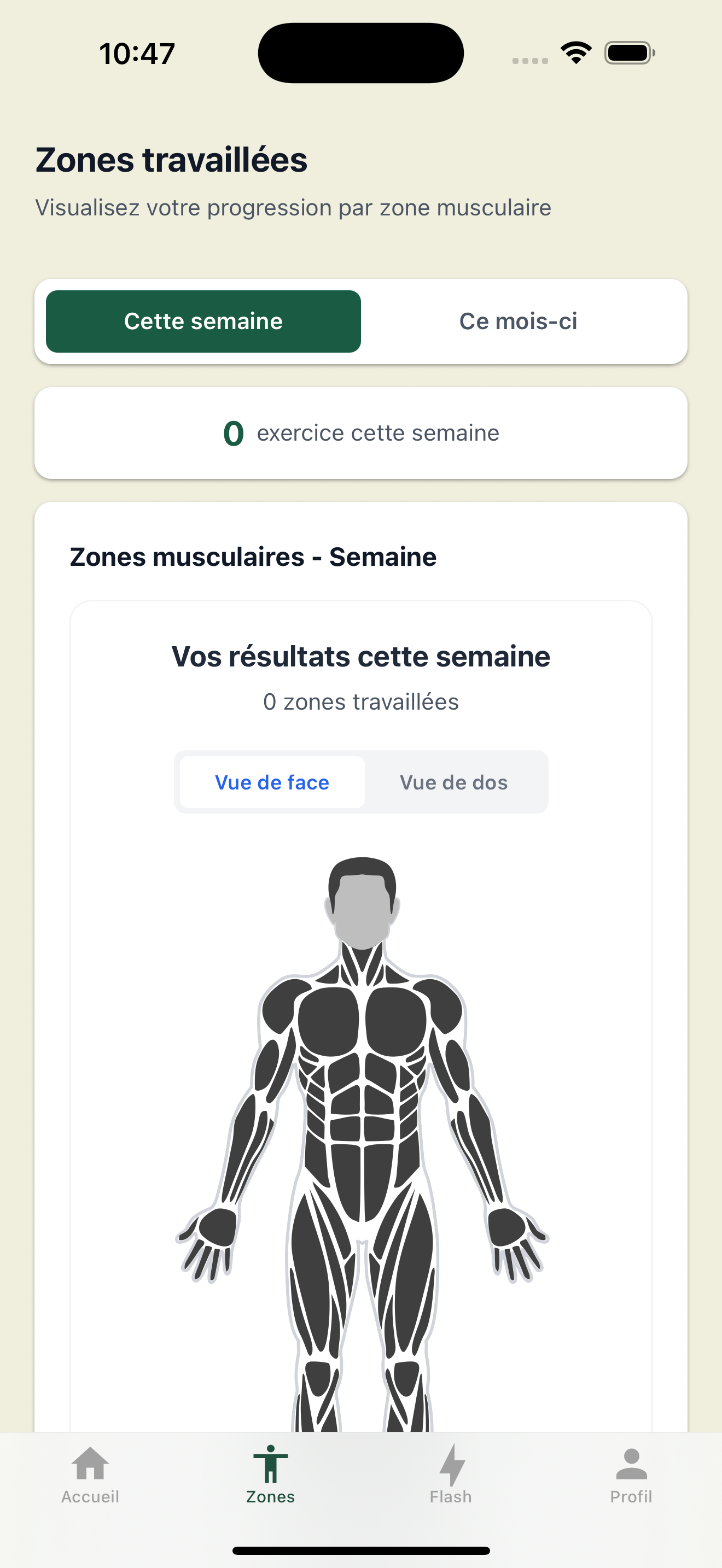Screen dimensions: 722x1568
Task: Tap the Zones body figure icon
Action: tap(270, 1464)
